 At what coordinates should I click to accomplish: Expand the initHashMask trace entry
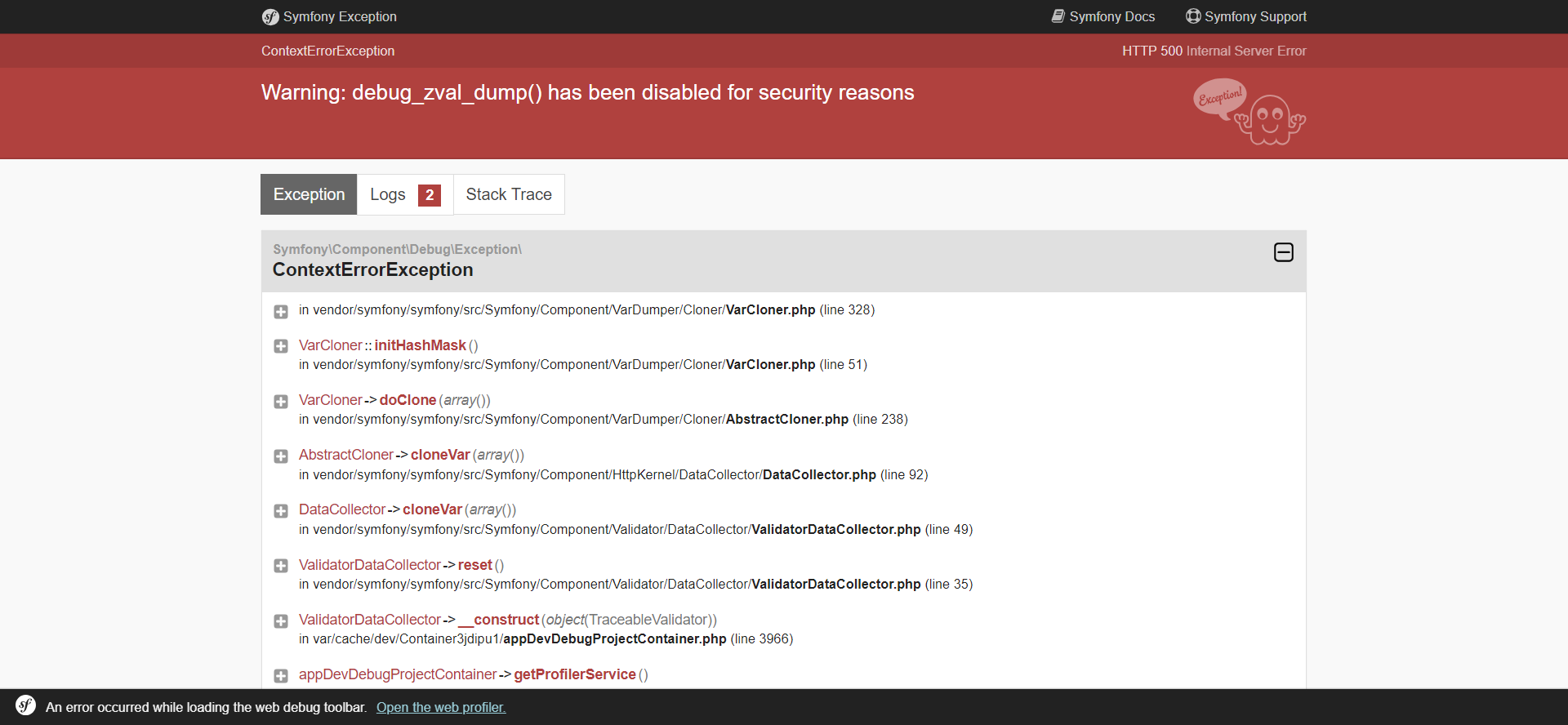pos(281,346)
